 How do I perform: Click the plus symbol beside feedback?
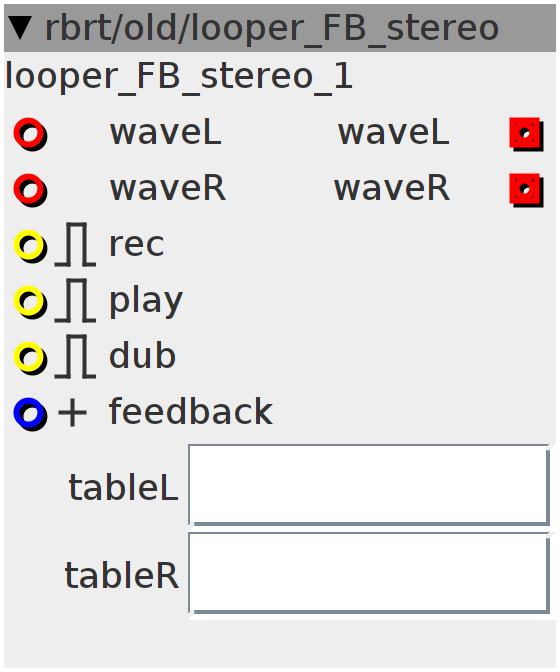tap(72, 413)
